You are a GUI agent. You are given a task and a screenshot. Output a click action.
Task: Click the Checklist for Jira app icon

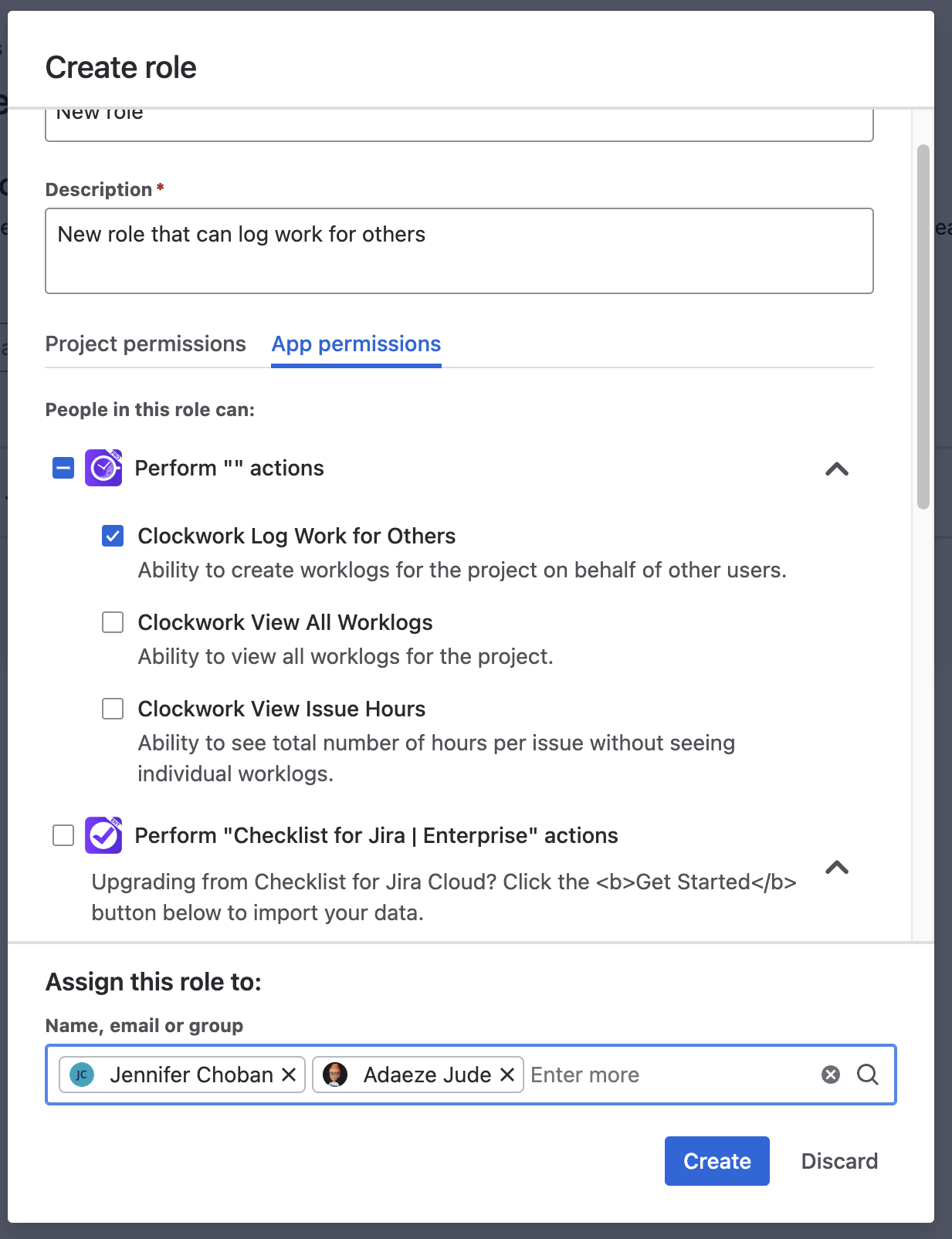coord(103,835)
